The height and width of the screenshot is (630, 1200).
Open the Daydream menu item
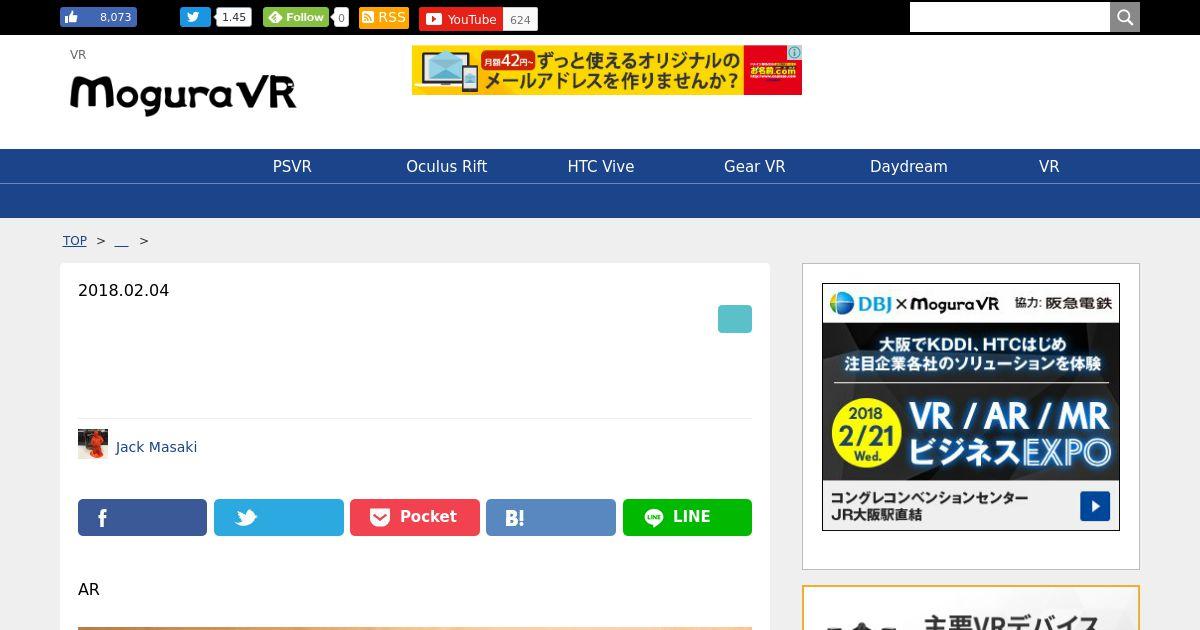909,167
